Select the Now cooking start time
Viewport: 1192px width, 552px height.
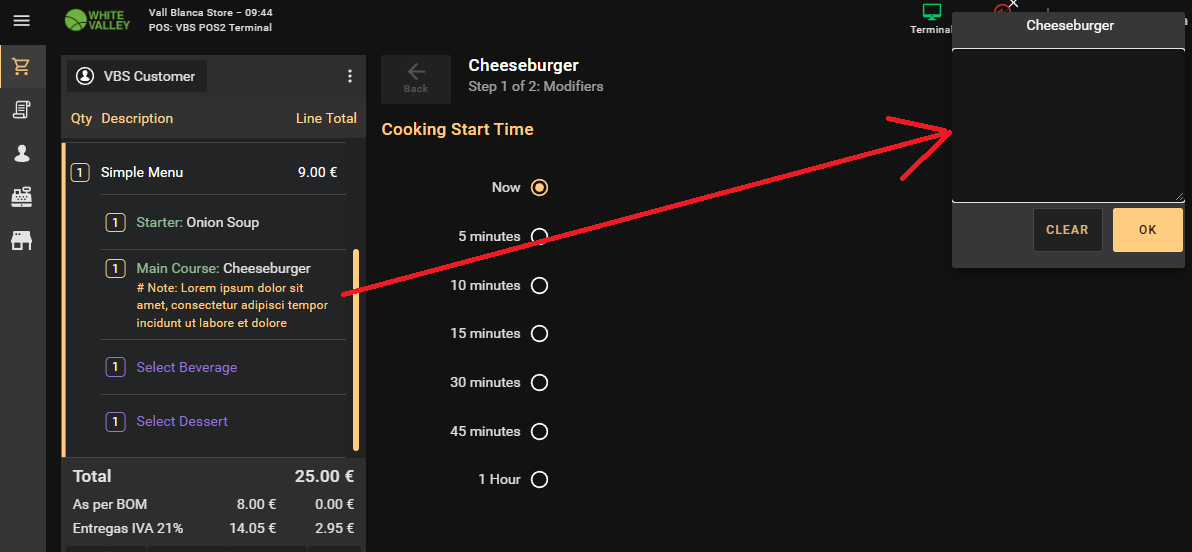(540, 187)
